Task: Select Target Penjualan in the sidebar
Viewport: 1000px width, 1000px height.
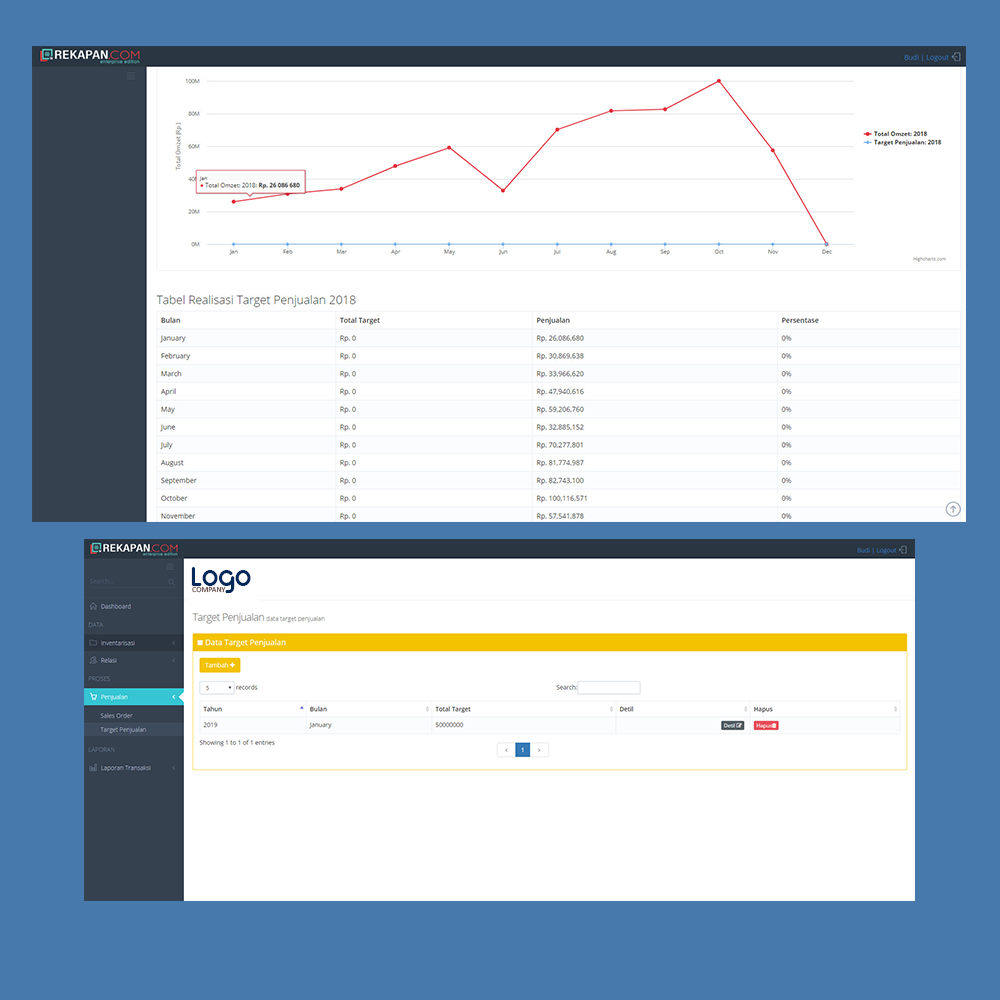Action: coord(123,730)
